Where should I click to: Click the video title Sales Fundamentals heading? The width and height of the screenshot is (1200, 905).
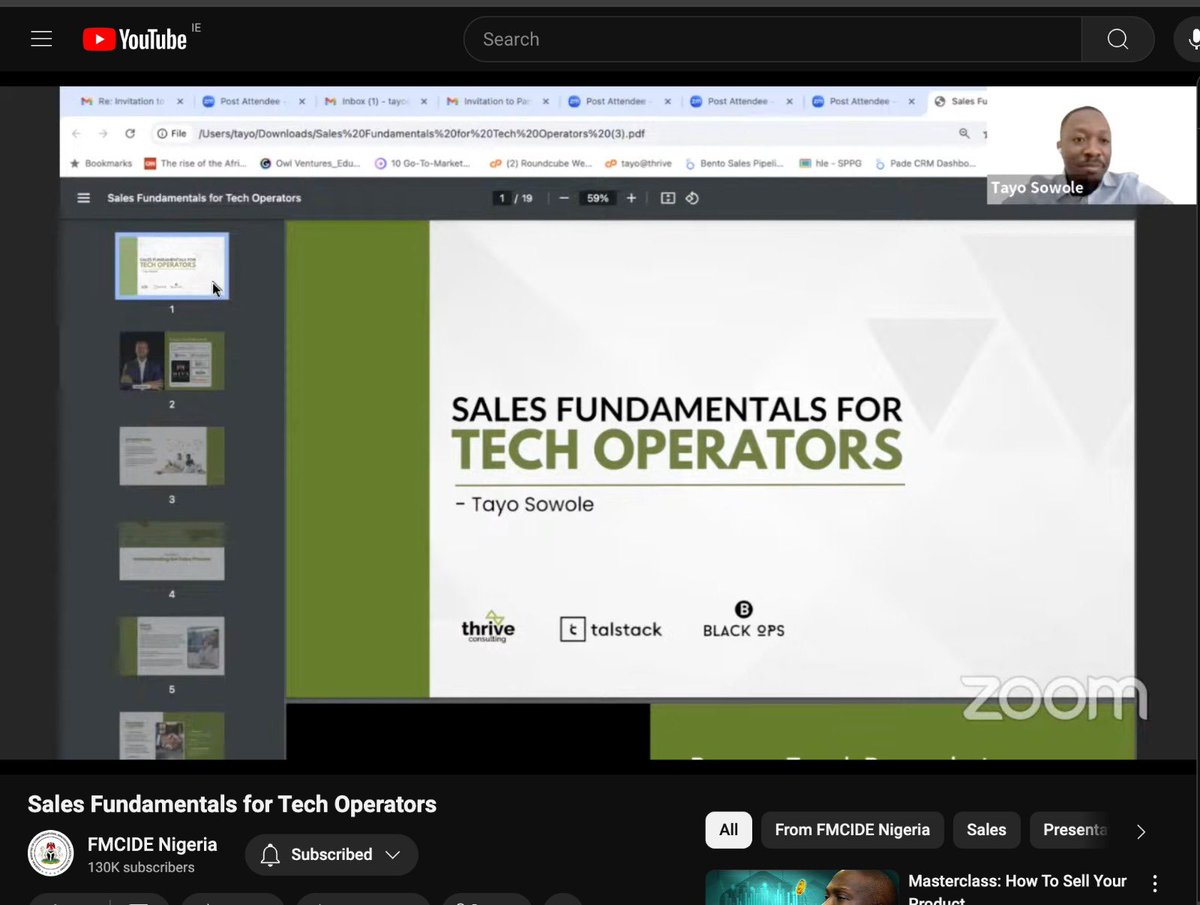pos(232,804)
